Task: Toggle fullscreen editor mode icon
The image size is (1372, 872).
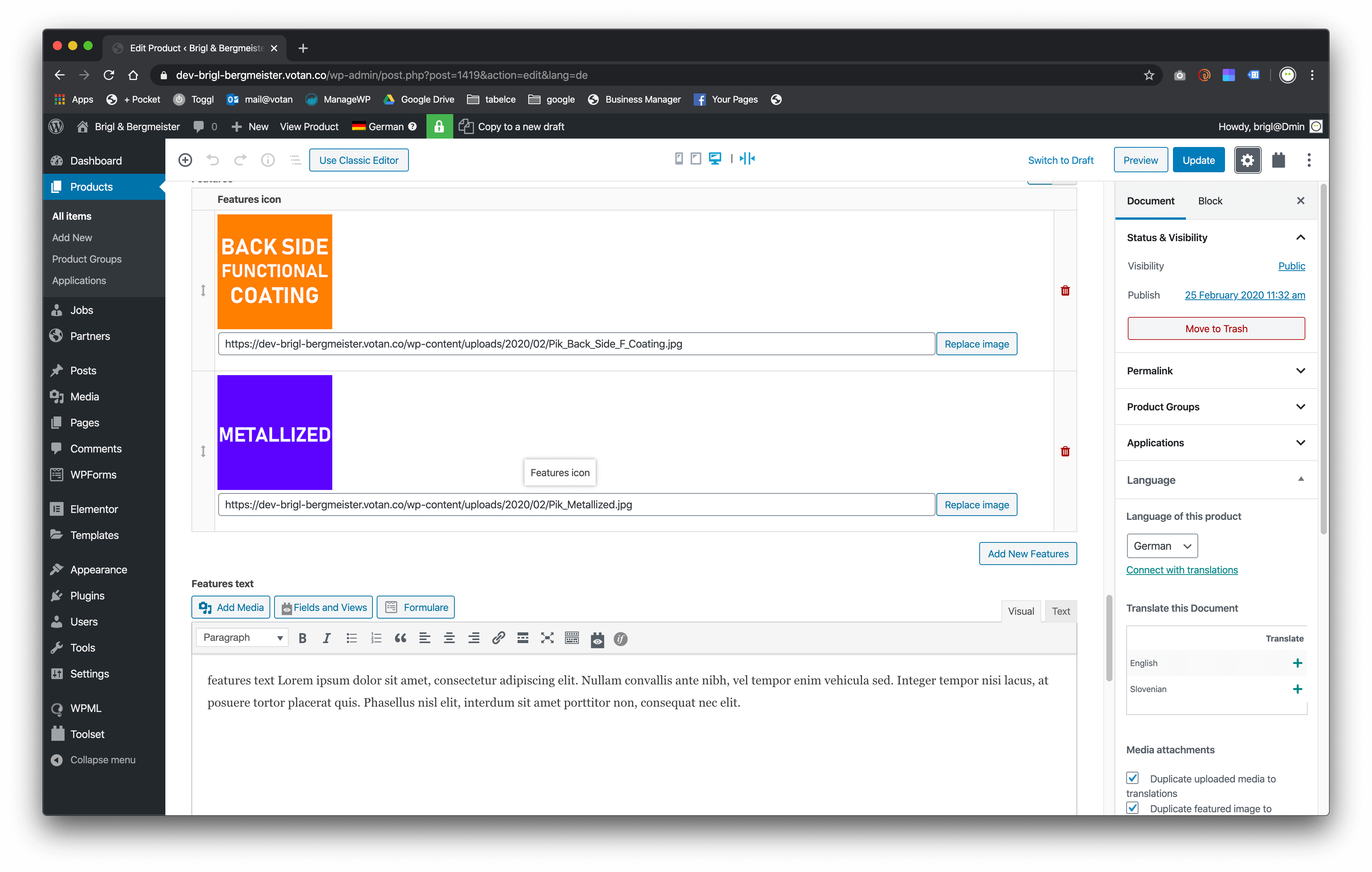Action: click(547, 638)
